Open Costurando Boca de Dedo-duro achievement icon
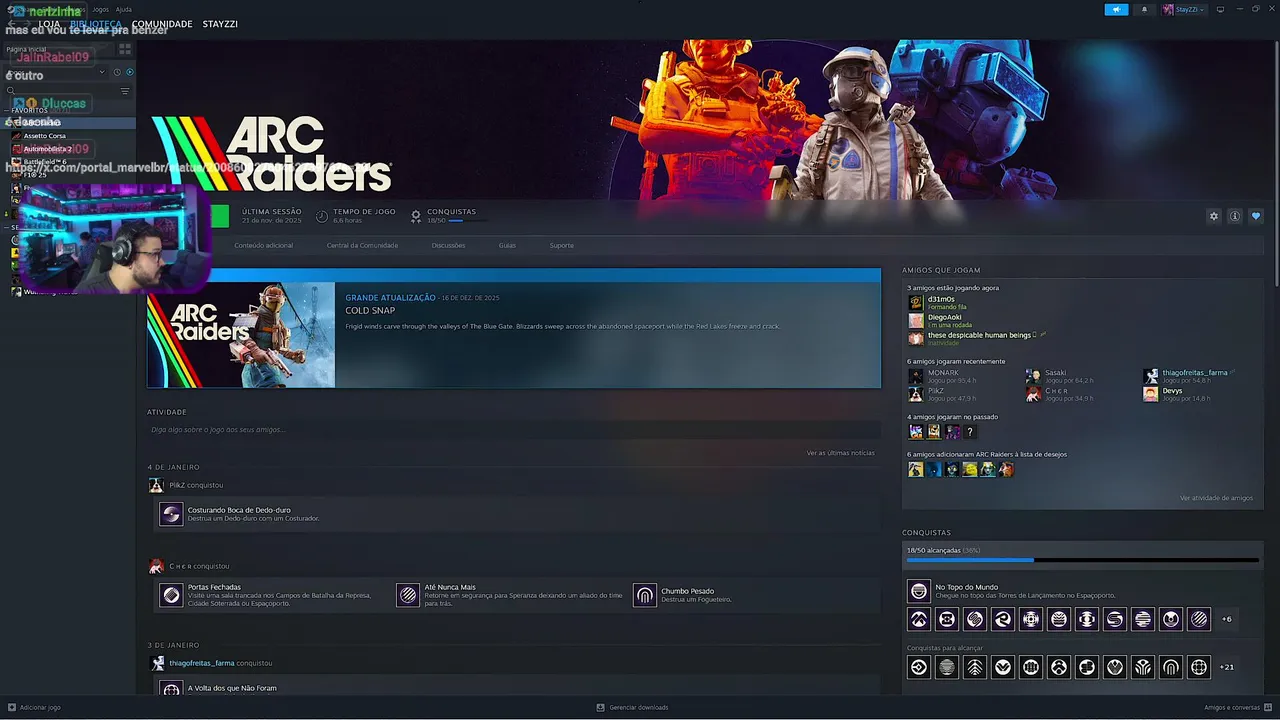The height and width of the screenshot is (720, 1280). [x=171, y=514]
